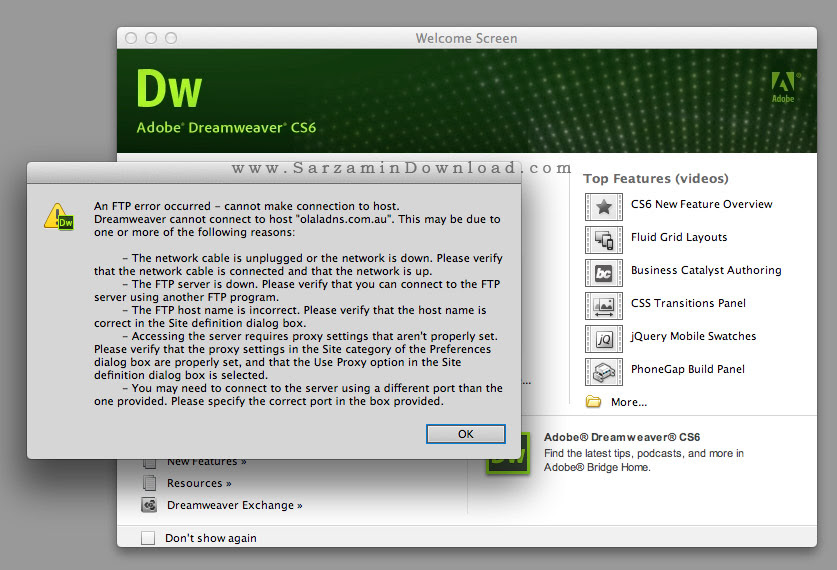Open PhoneGap Build Panel video link
The width and height of the screenshot is (837, 570).
[688, 369]
